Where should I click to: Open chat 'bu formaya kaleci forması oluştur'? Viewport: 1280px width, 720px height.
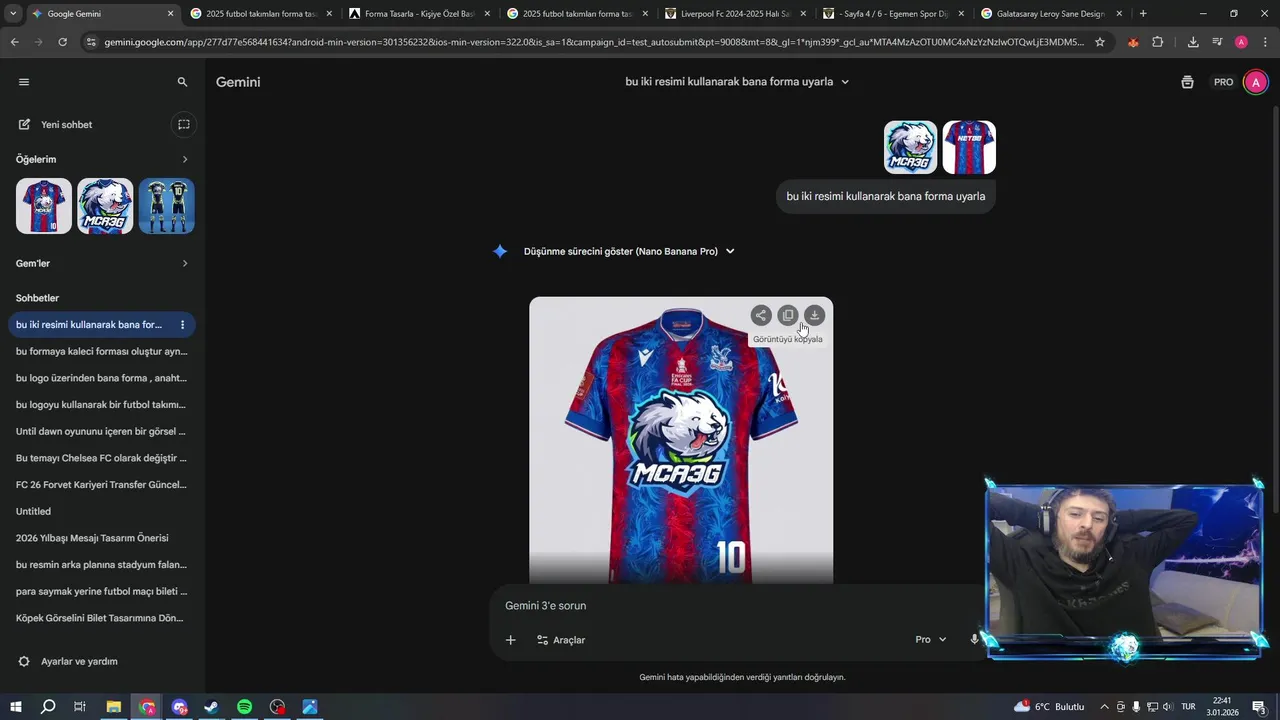pos(101,351)
